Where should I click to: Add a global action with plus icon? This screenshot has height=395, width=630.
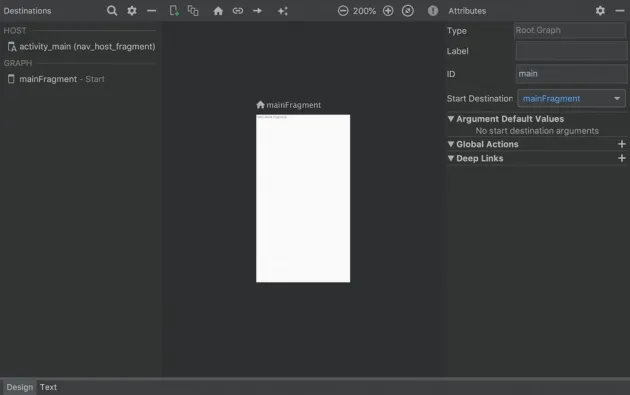coord(622,144)
